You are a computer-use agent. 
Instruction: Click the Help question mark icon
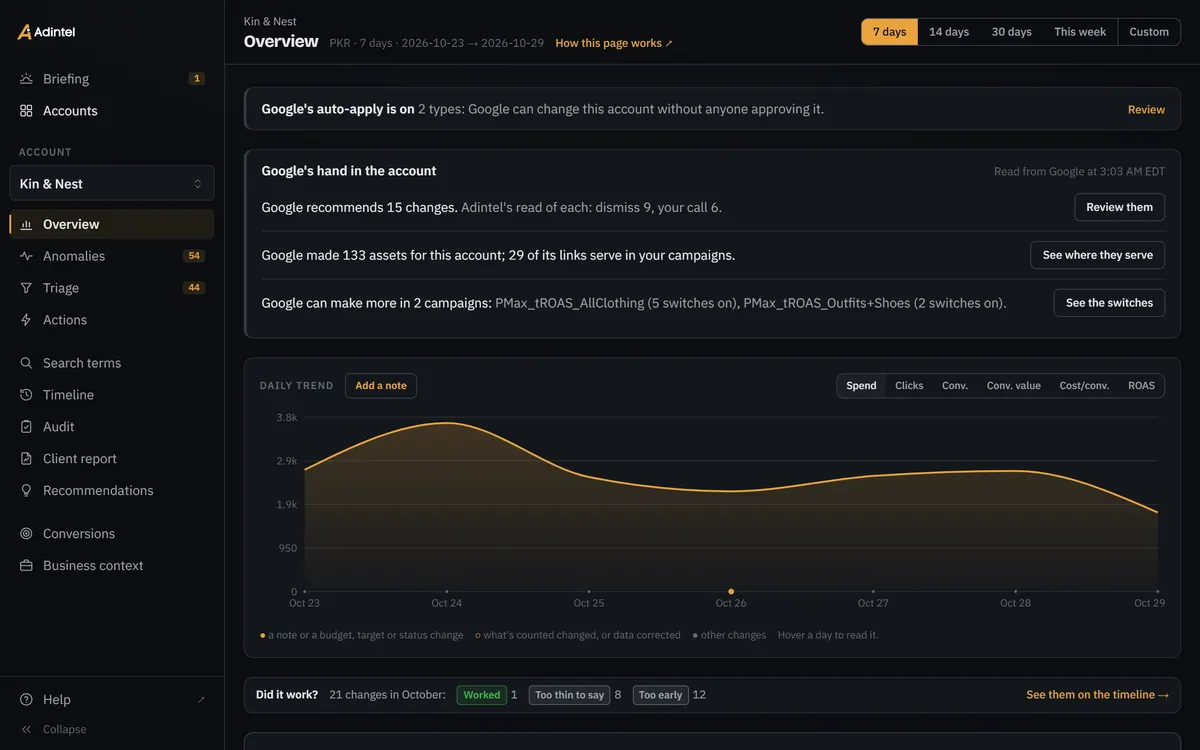(x=26, y=700)
